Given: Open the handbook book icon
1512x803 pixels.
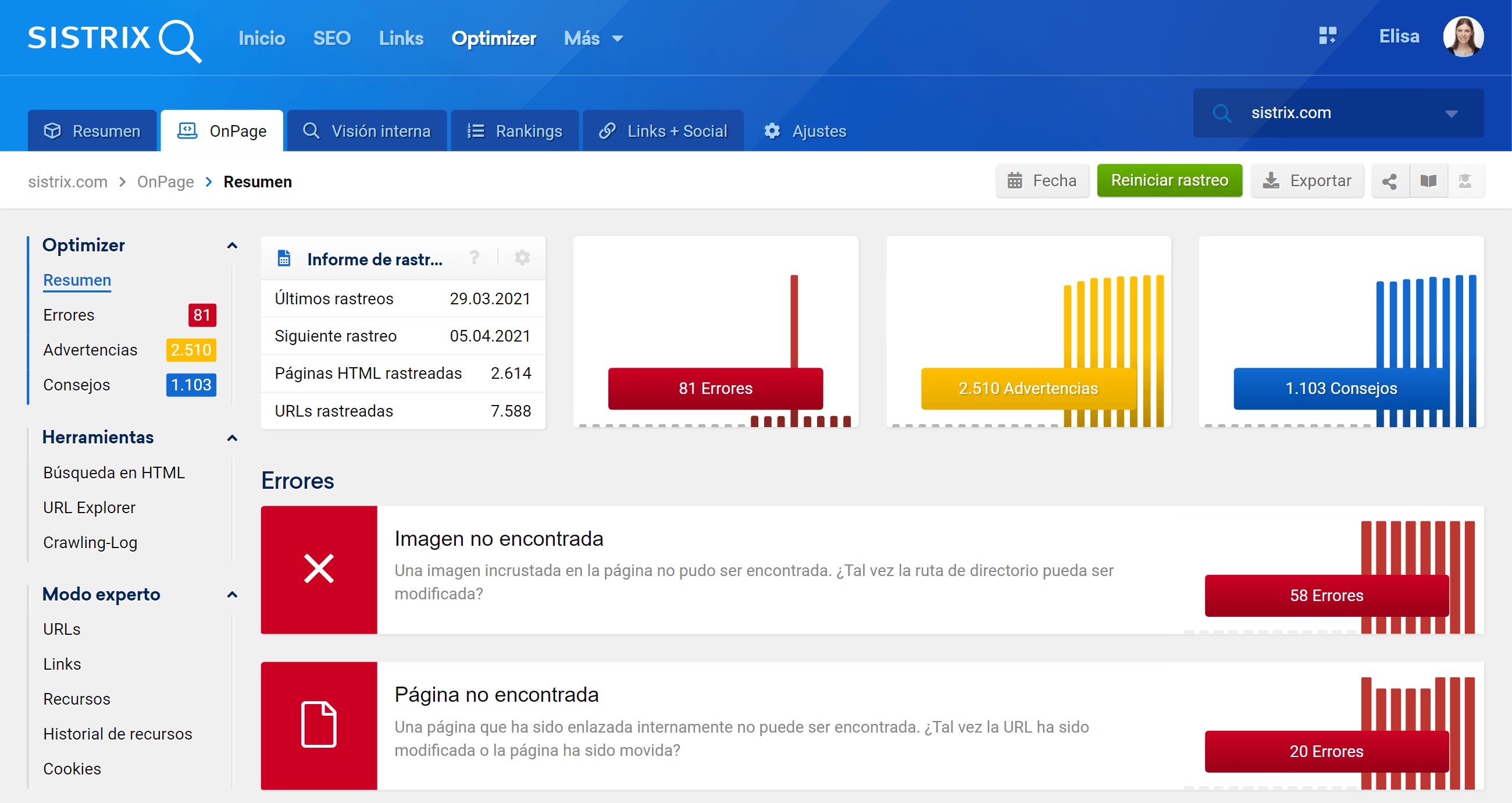Looking at the screenshot, I should click(x=1428, y=181).
